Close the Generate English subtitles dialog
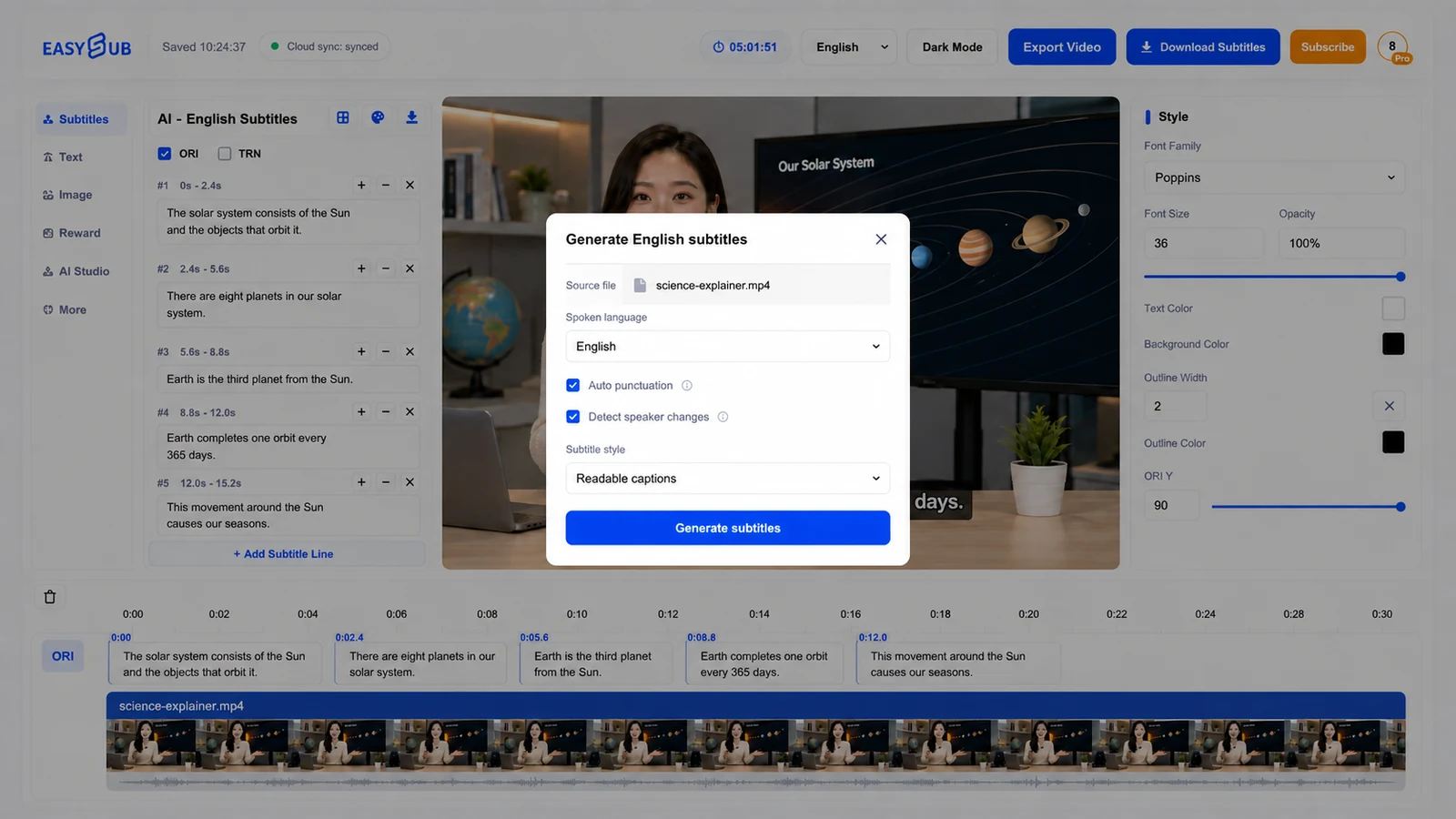 coord(880,239)
